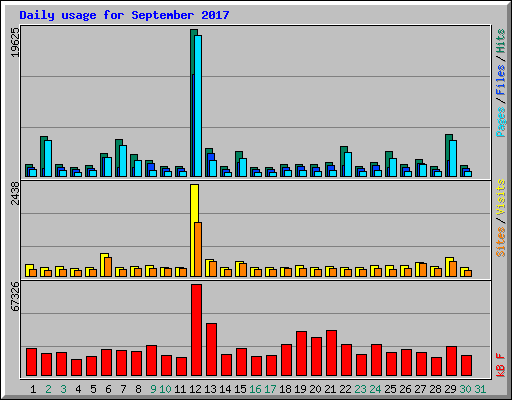Click the tallest cyan bar for day 12
The image size is (512, 400).
click(x=198, y=106)
